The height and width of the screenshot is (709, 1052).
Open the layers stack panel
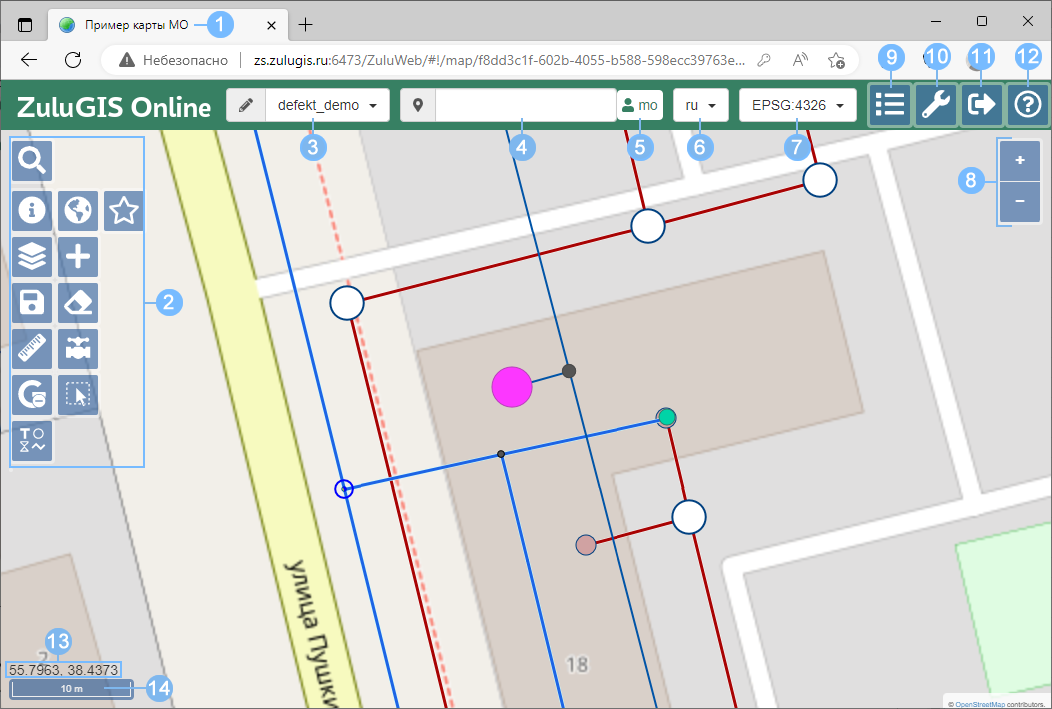32,257
